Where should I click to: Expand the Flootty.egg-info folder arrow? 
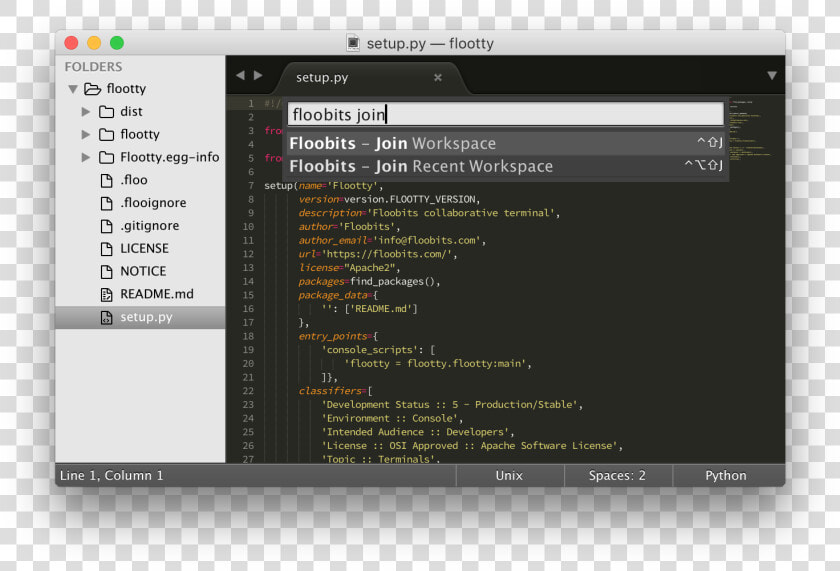86,157
